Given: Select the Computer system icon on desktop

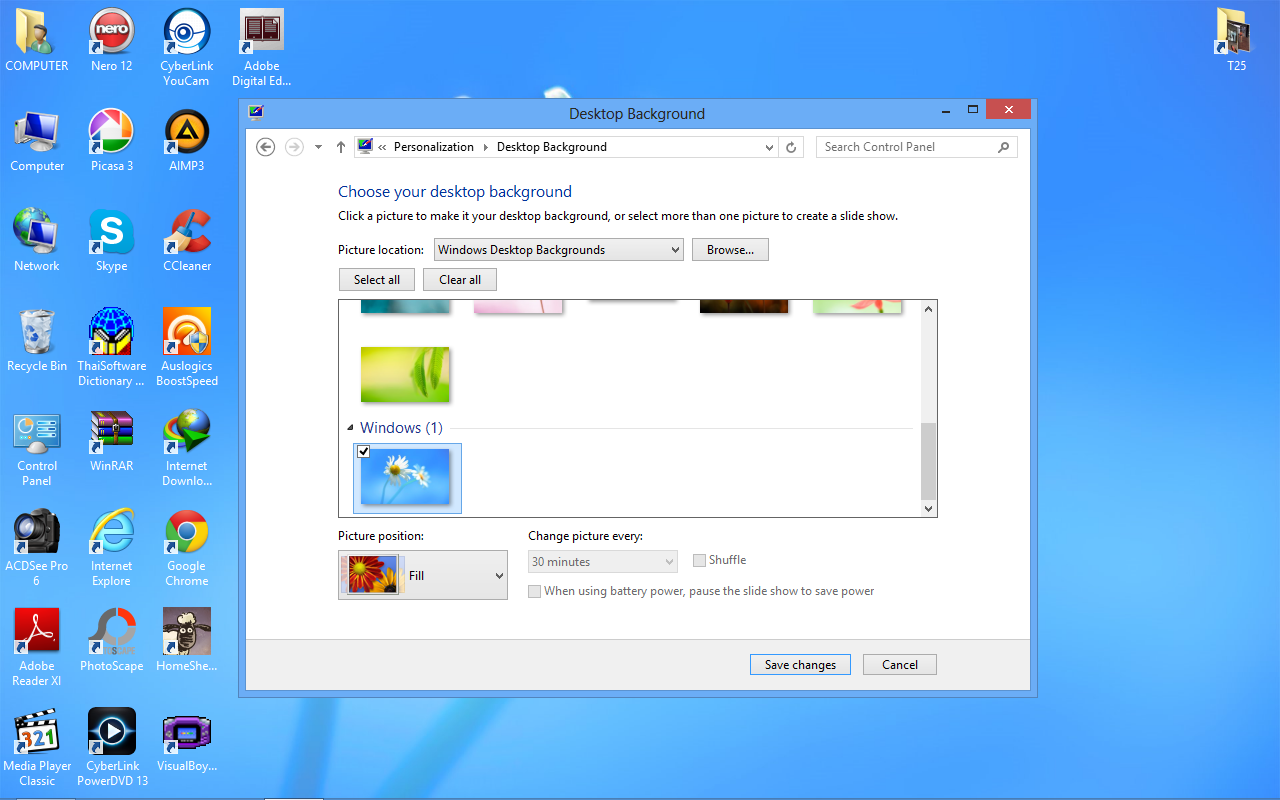Looking at the screenshot, I should (x=37, y=141).
